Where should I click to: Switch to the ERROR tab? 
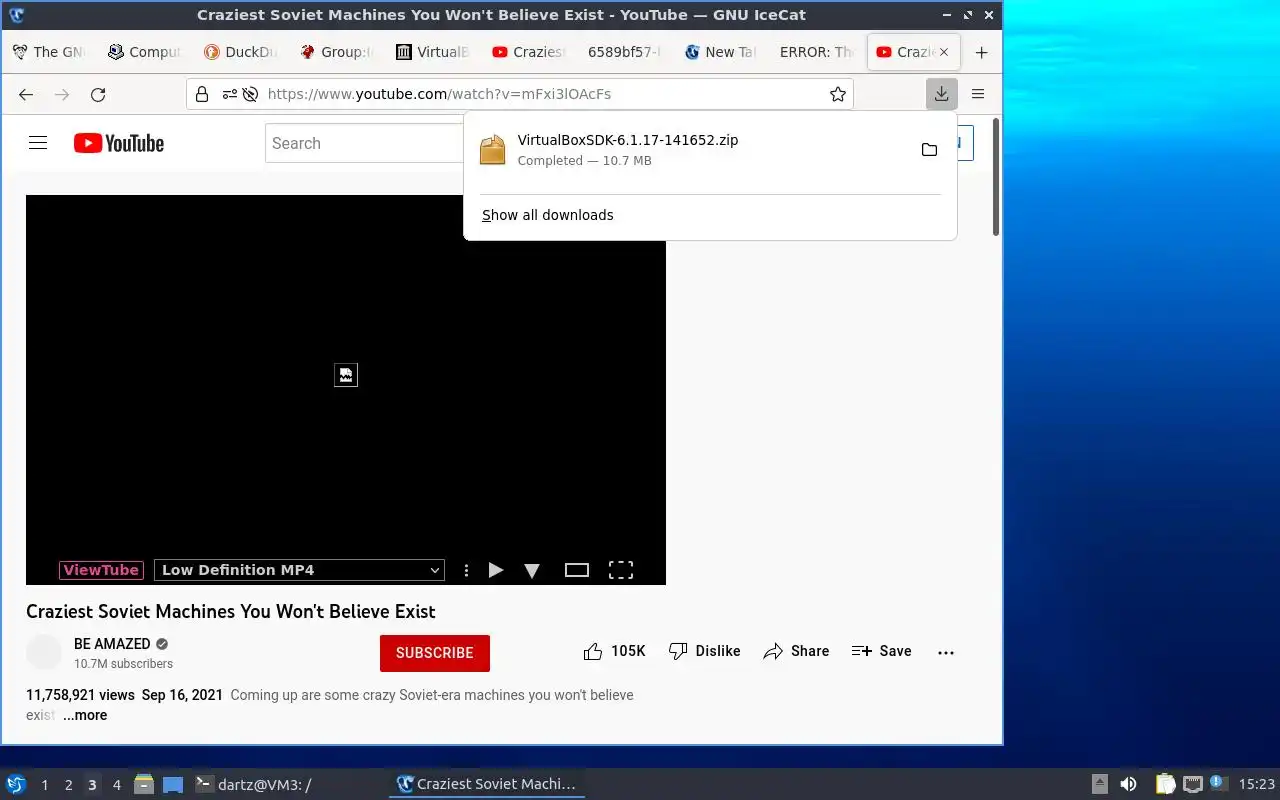[x=816, y=52]
